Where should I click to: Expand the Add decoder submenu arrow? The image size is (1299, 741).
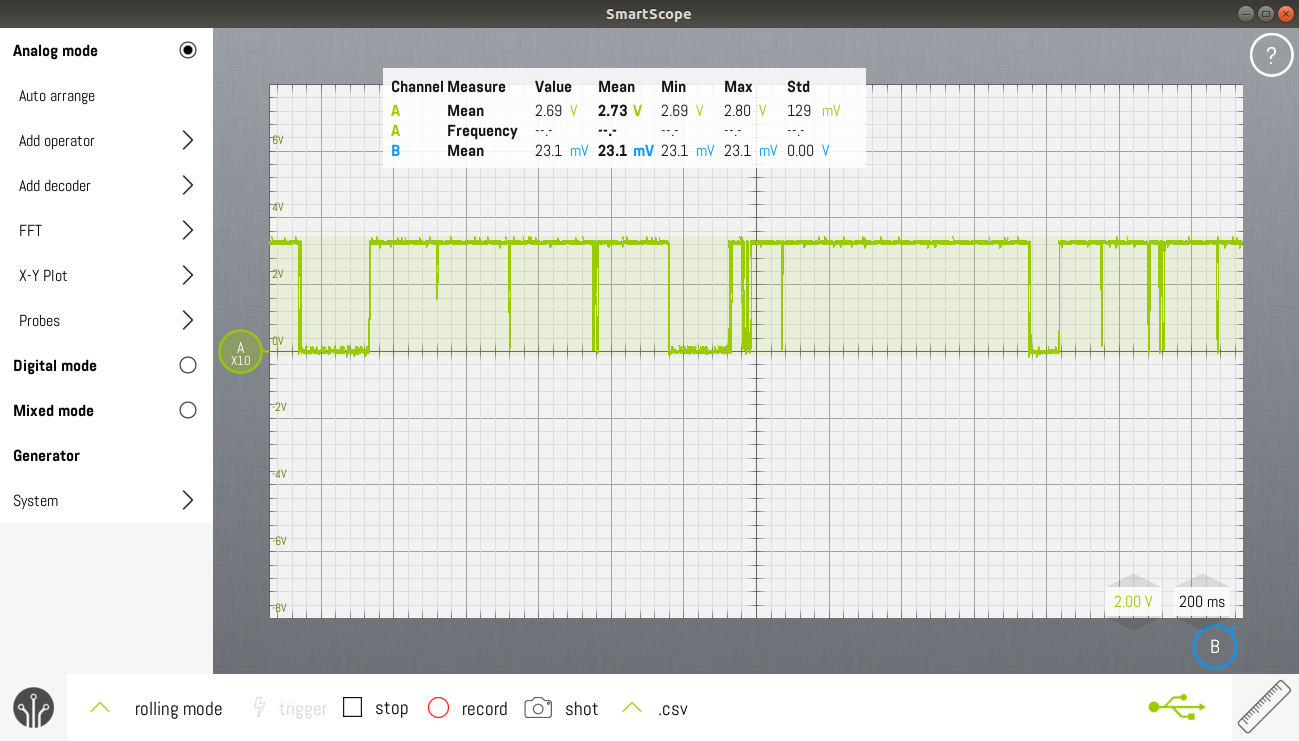point(188,185)
